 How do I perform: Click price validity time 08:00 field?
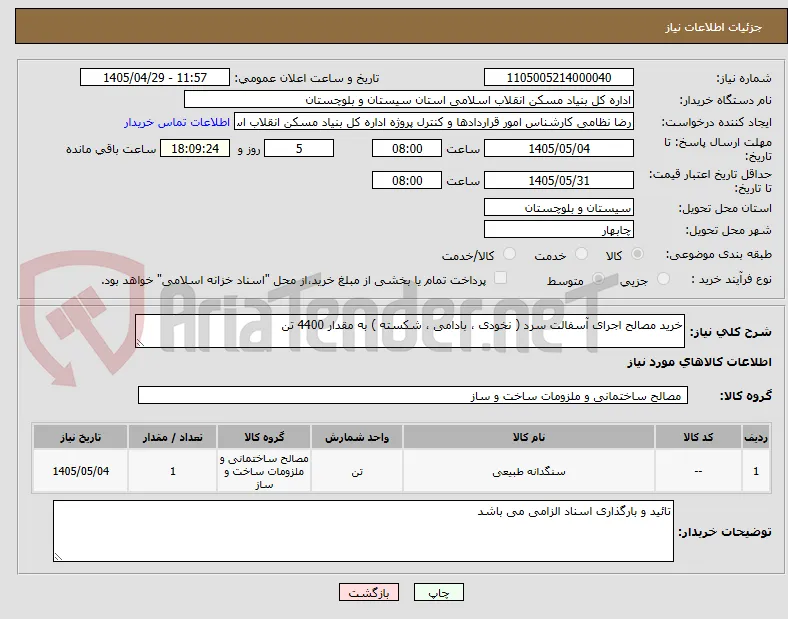(x=407, y=180)
